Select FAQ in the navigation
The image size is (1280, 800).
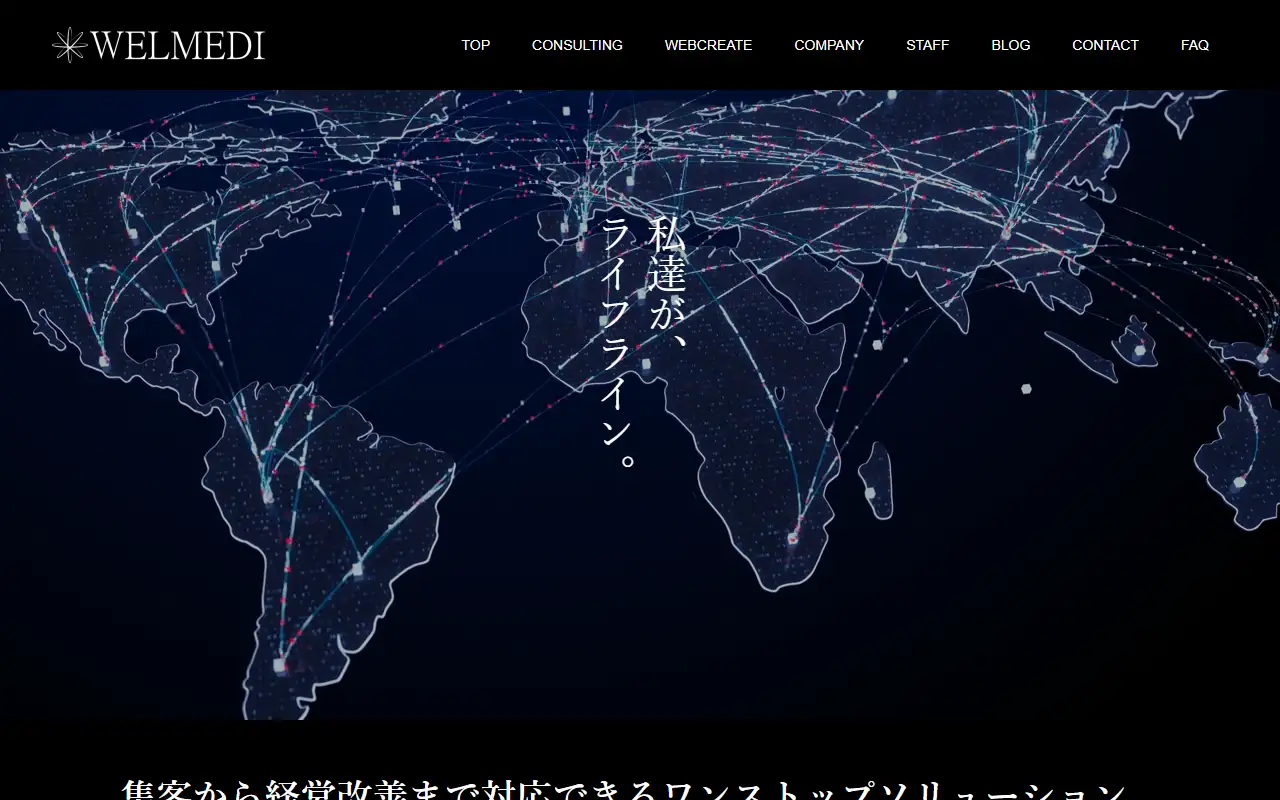(1195, 45)
